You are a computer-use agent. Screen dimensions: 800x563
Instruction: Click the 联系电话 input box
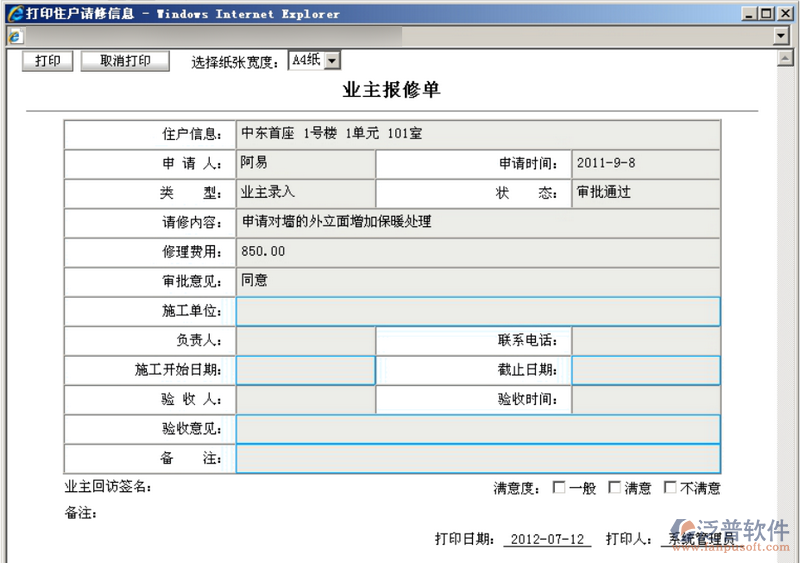pyautogui.click(x=645, y=341)
